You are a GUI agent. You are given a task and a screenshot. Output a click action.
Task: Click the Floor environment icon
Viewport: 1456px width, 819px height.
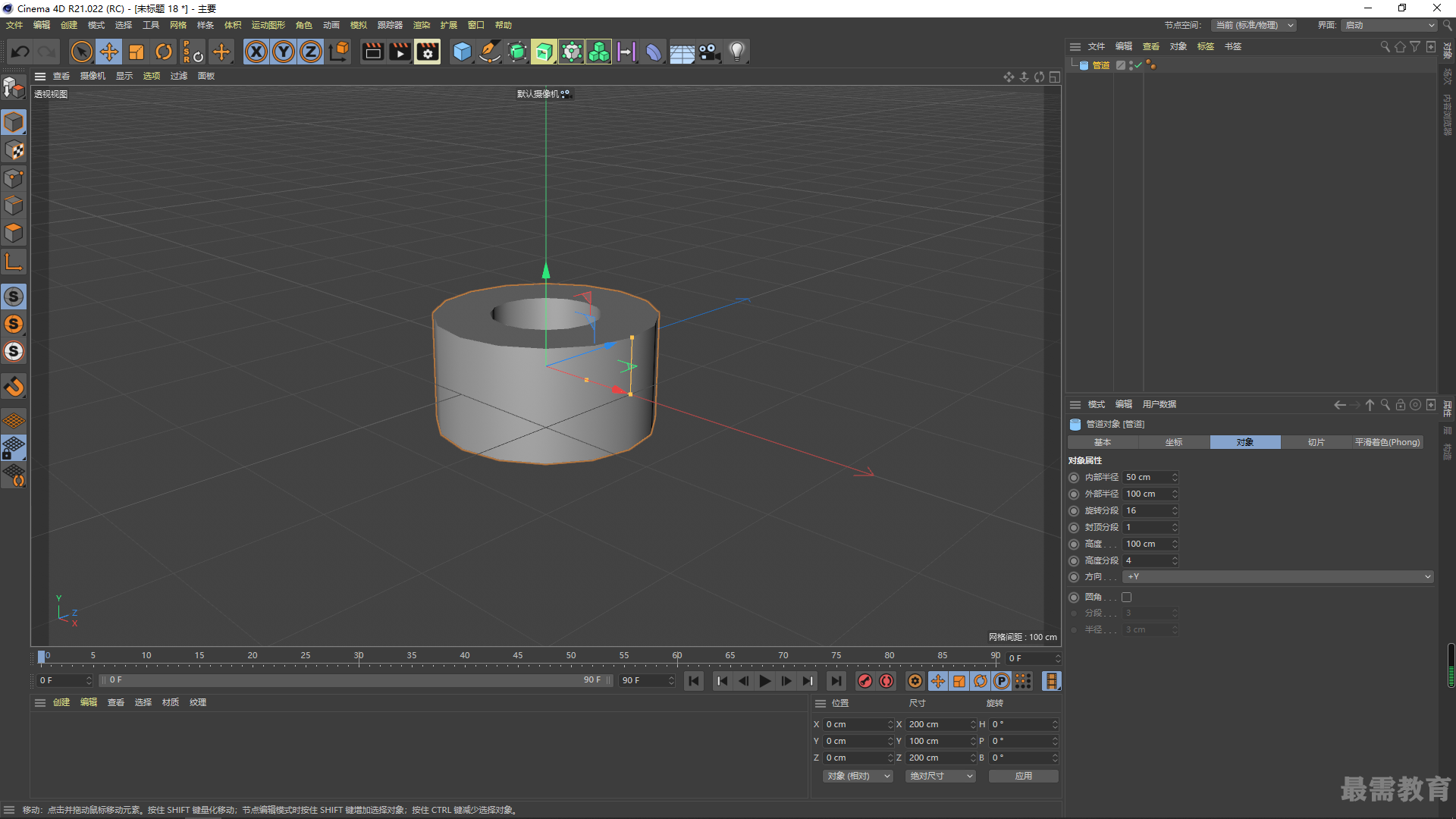pos(682,52)
